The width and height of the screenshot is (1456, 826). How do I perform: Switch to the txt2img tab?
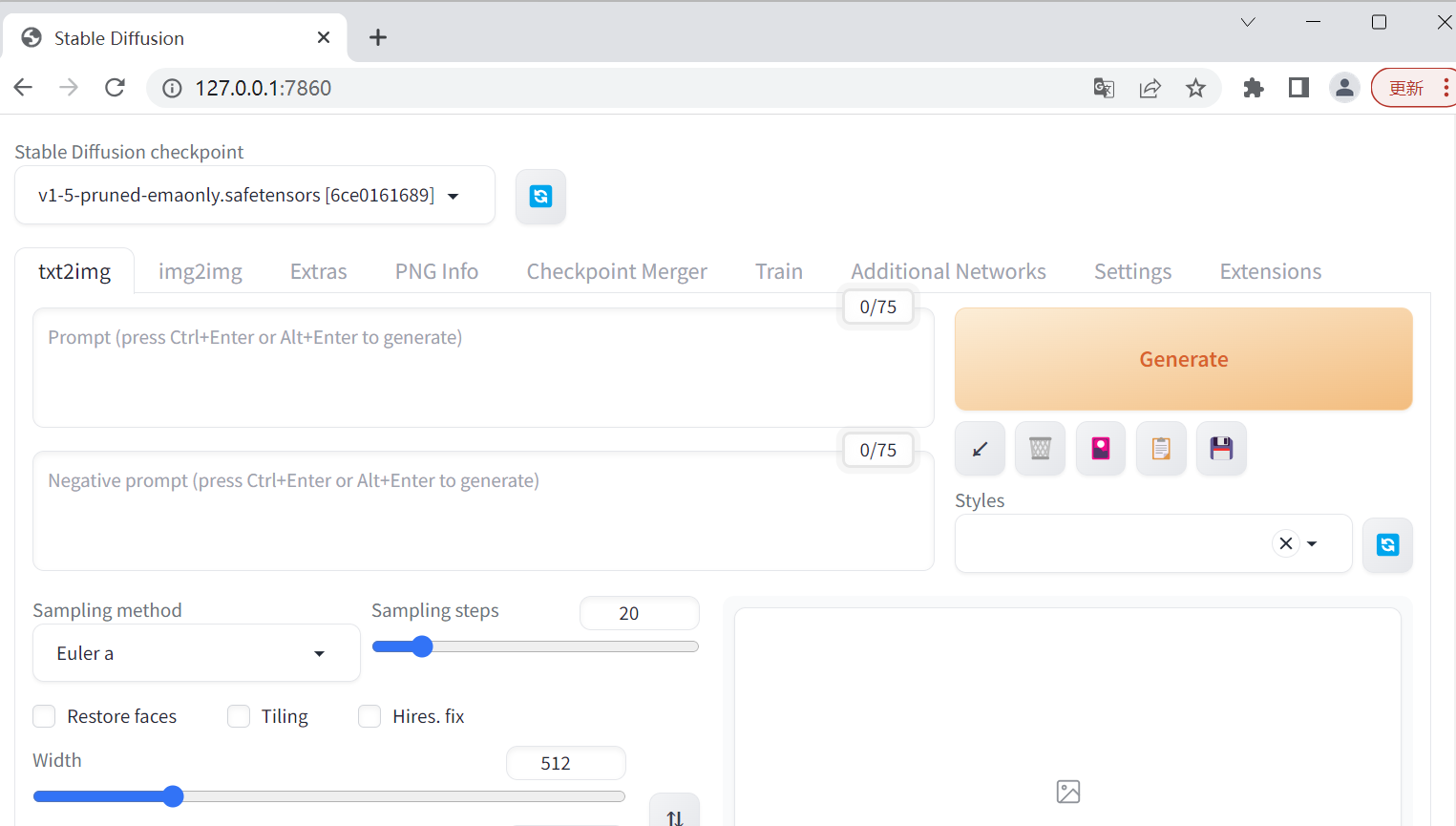pos(74,271)
